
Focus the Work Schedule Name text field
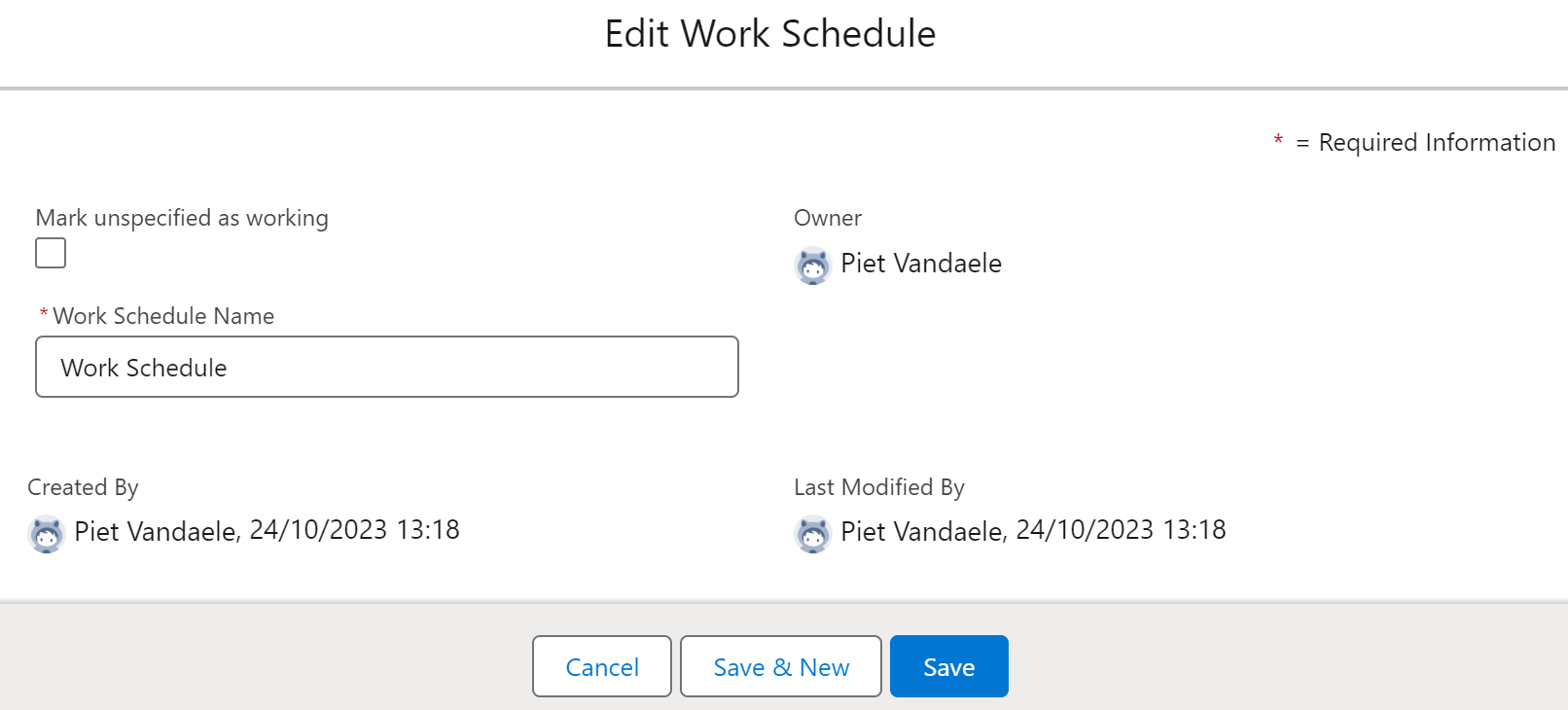[x=386, y=367]
